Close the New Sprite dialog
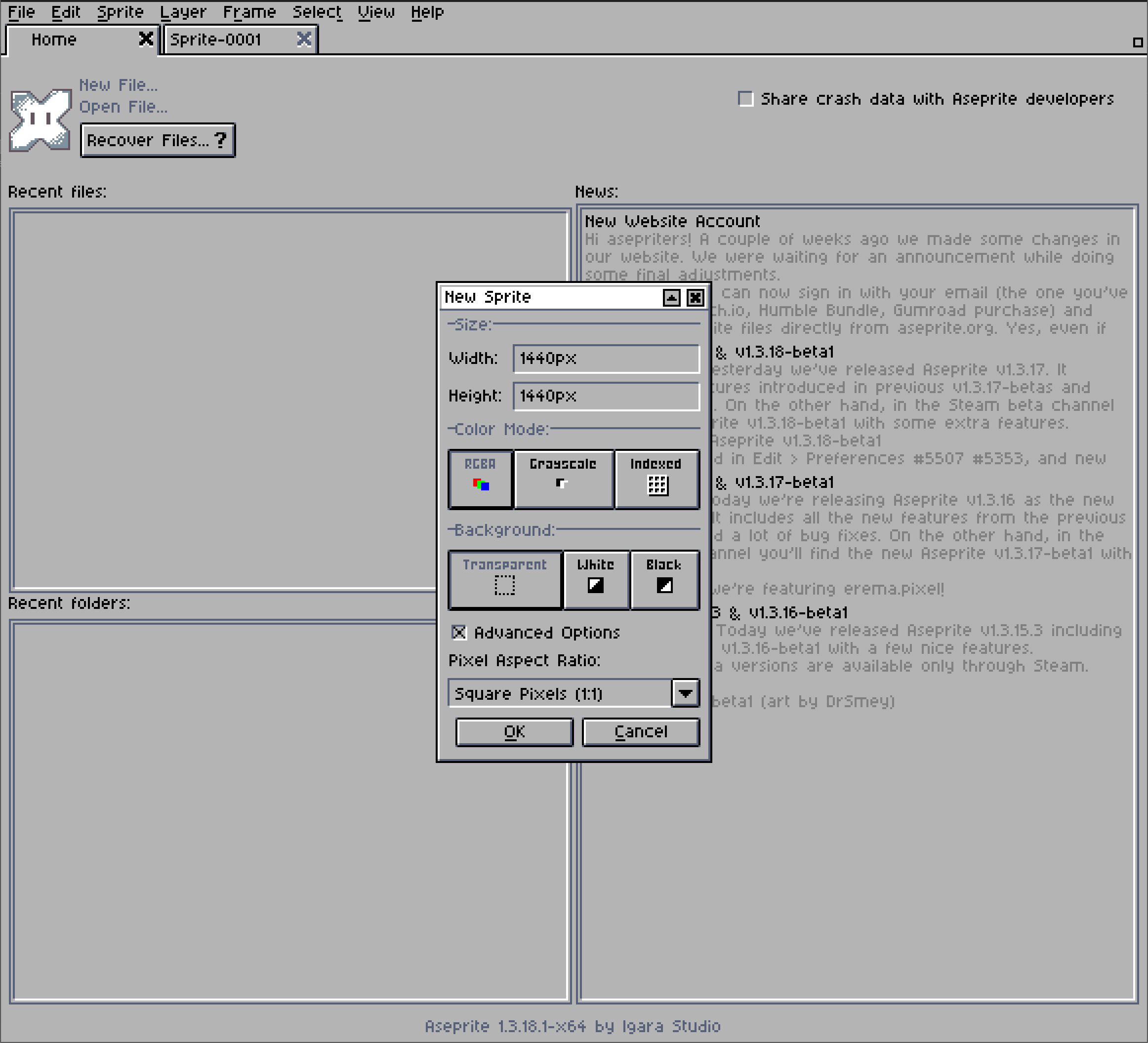Image resolution: width=1148 pixels, height=1043 pixels. (695, 297)
